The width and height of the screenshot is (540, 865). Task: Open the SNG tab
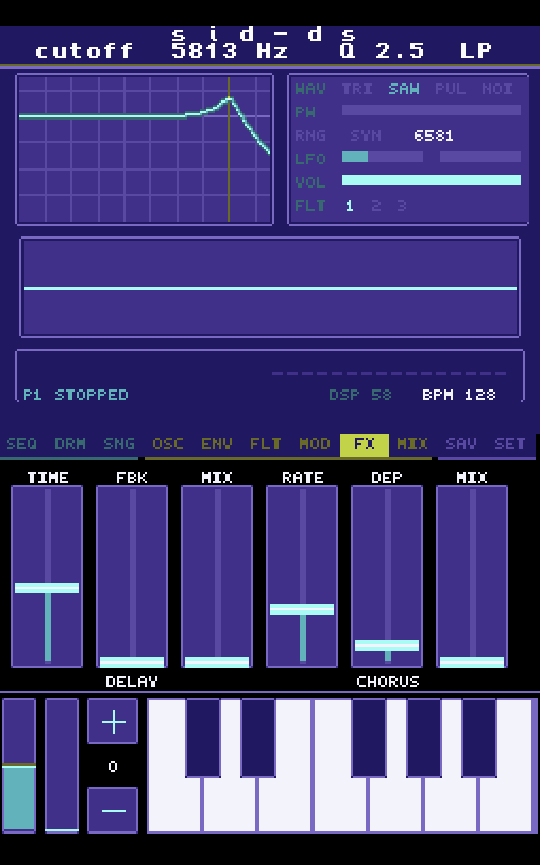[x=119, y=444]
